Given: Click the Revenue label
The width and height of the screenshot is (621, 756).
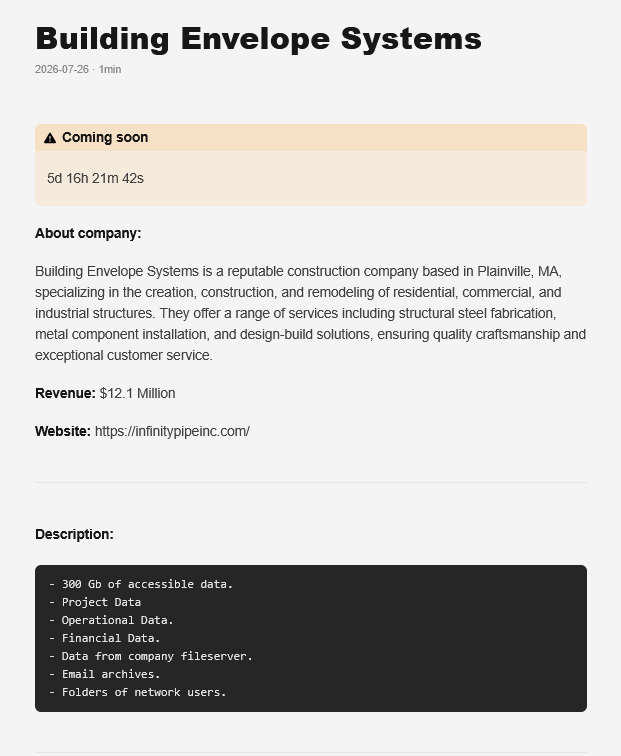Looking at the screenshot, I should [65, 393].
